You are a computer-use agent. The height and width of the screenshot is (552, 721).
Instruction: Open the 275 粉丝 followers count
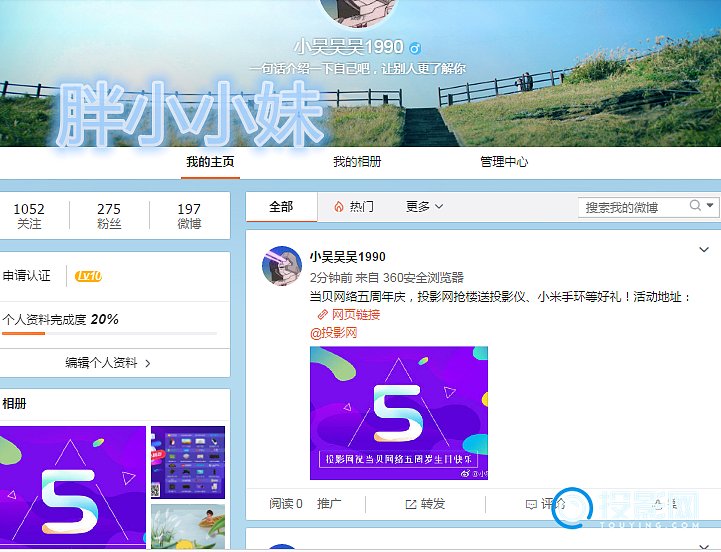pyautogui.click(x=109, y=216)
